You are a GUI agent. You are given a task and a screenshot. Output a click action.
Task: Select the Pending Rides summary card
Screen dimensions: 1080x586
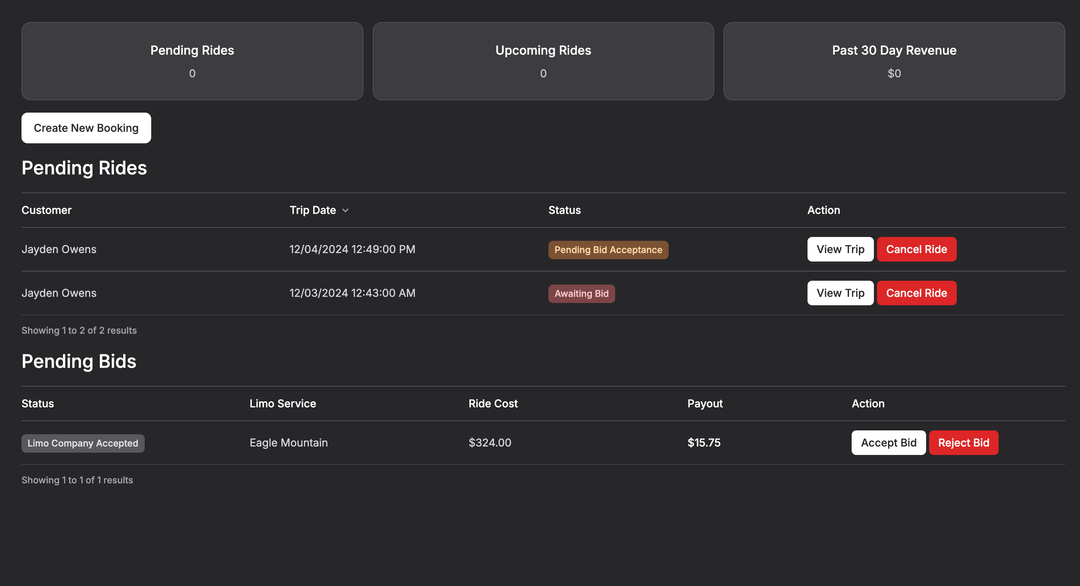pyautogui.click(x=192, y=61)
